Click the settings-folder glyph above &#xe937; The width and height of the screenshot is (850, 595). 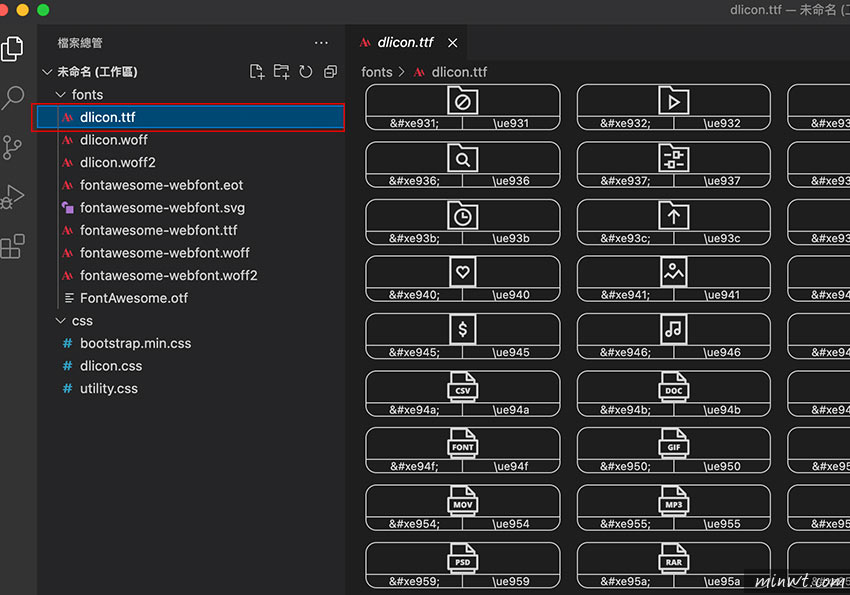click(x=674, y=158)
